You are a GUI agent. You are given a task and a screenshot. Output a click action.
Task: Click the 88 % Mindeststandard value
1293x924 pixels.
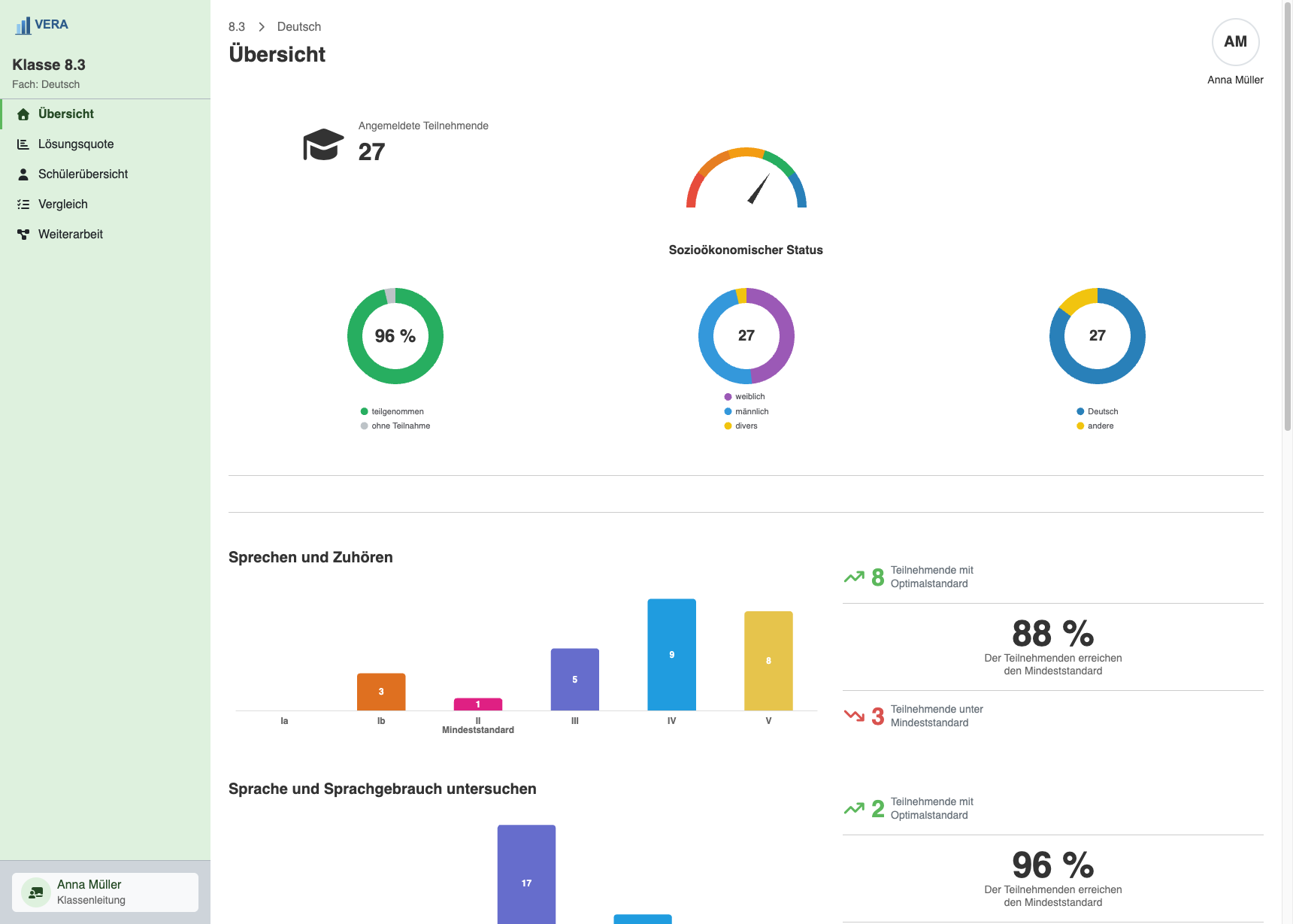pos(1053,633)
